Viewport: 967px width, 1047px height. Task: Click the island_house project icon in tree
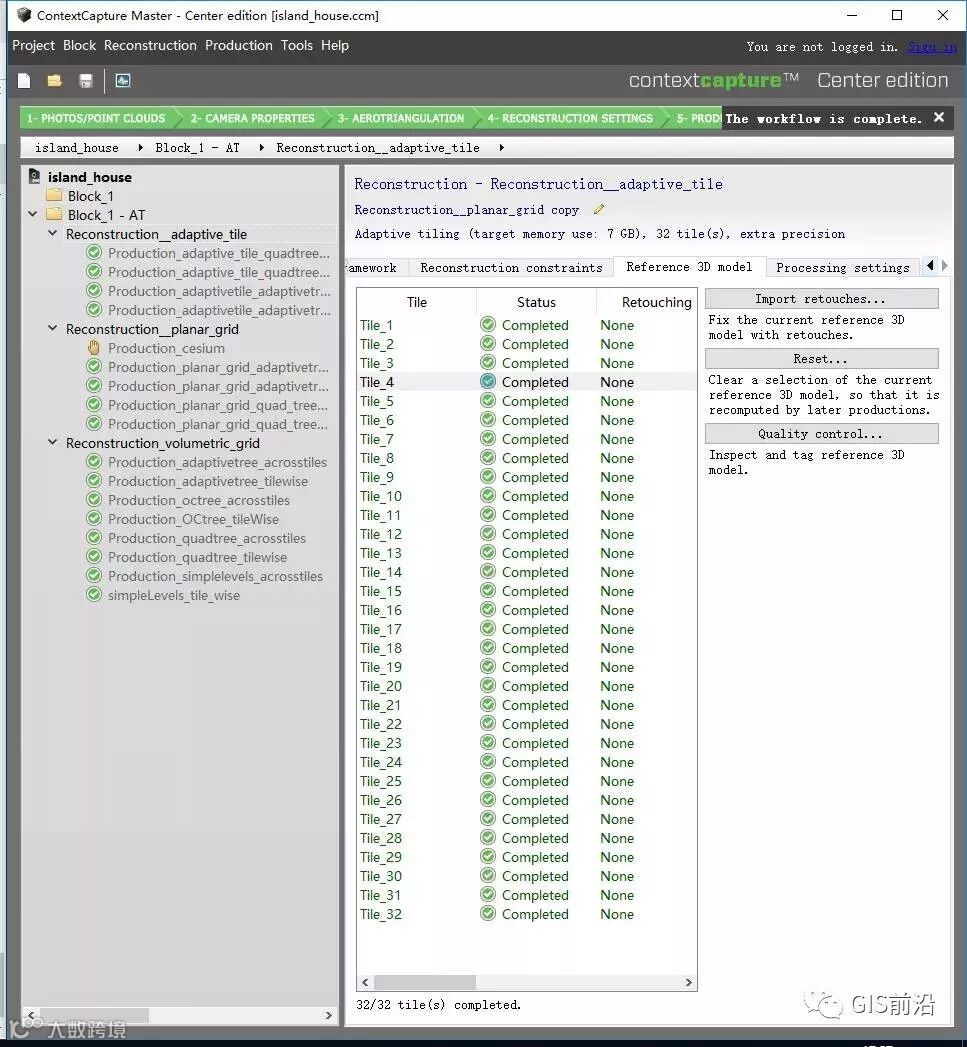point(34,176)
